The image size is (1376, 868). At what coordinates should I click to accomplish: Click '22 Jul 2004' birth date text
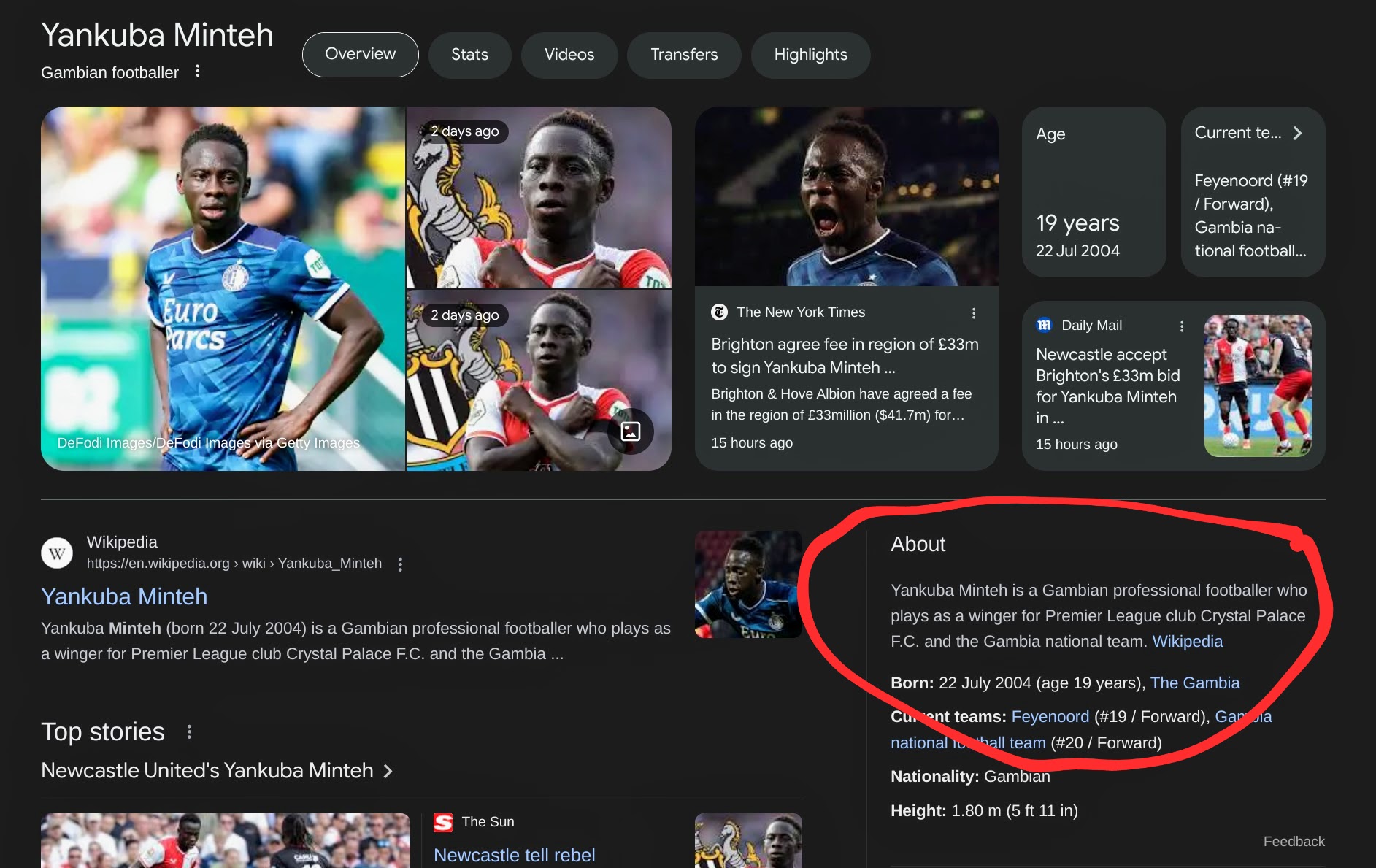coord(1077,250)
